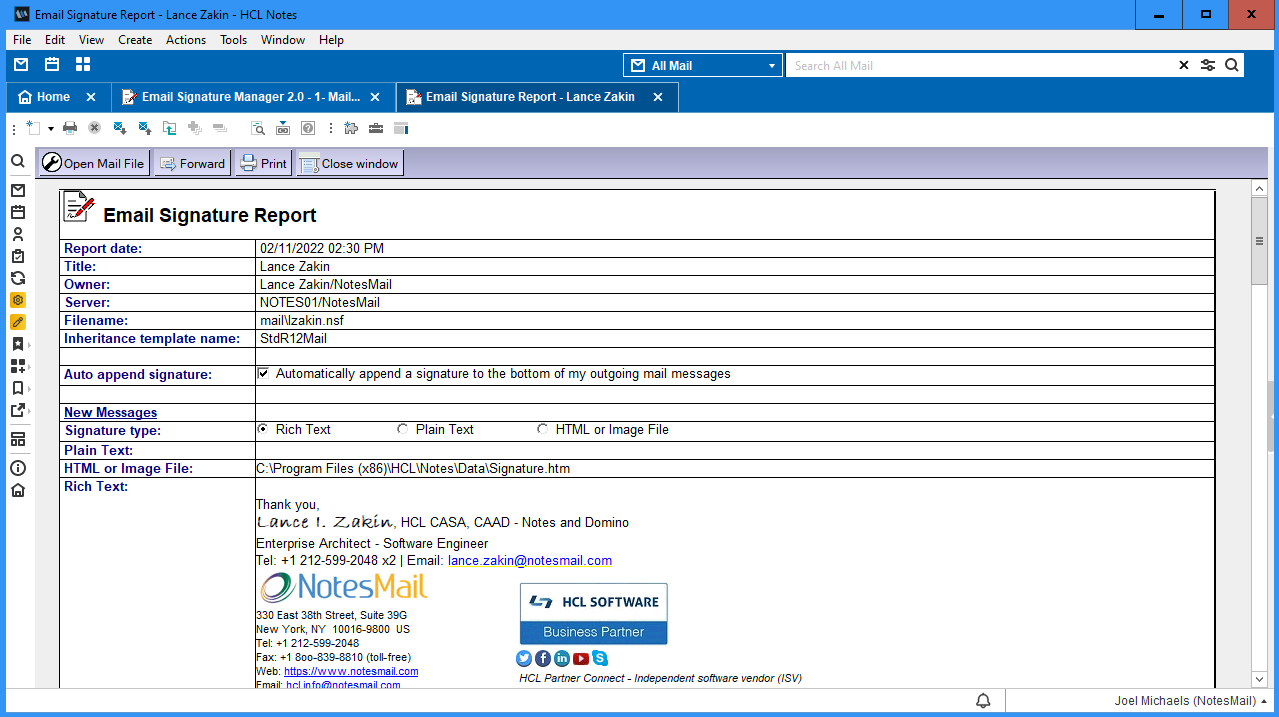1279x717 pixels.
Task: Select the Home icon in the sidebar
Action: [x=18, y=490]
